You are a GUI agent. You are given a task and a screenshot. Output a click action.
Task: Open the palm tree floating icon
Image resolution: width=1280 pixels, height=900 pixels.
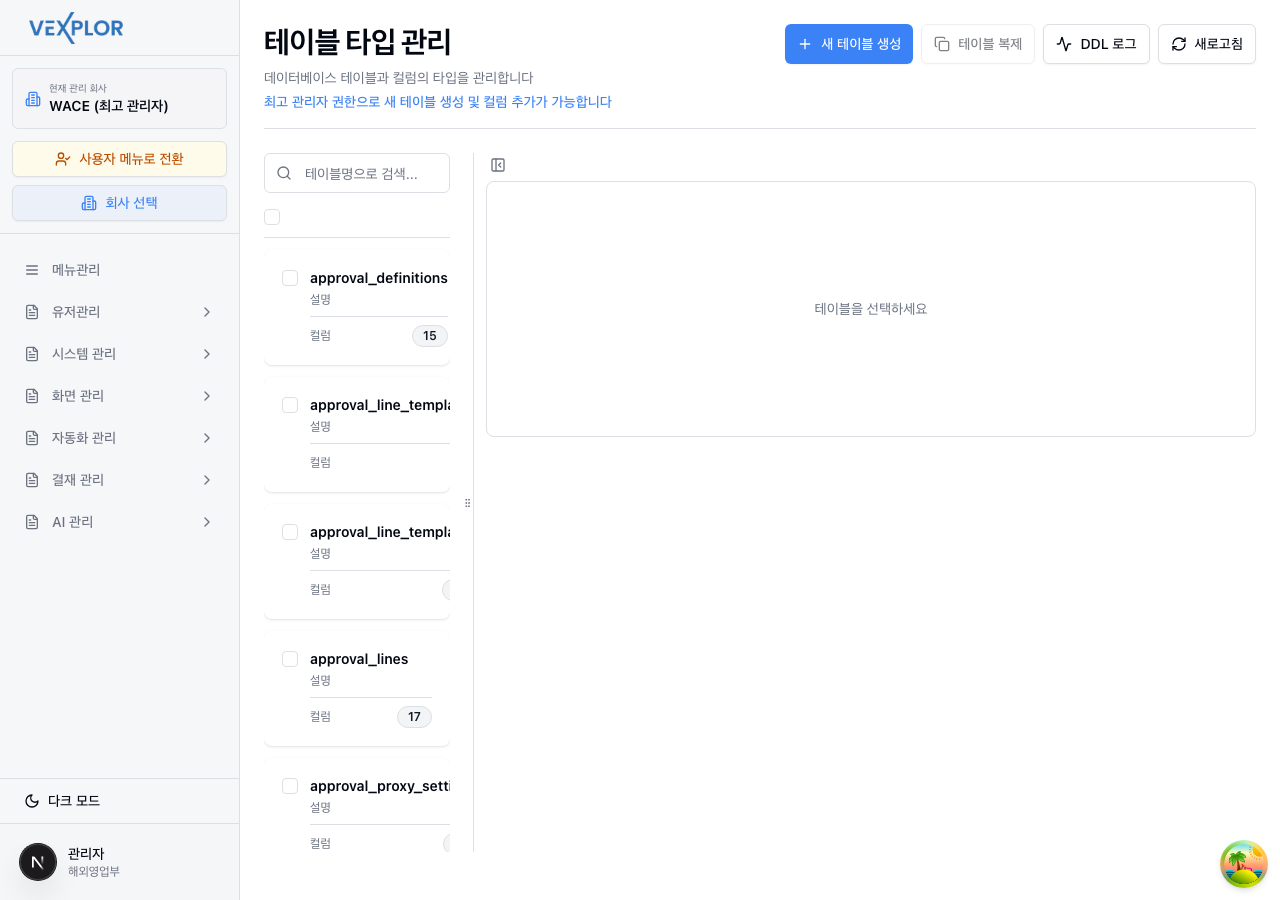(x=1244, y=864)
